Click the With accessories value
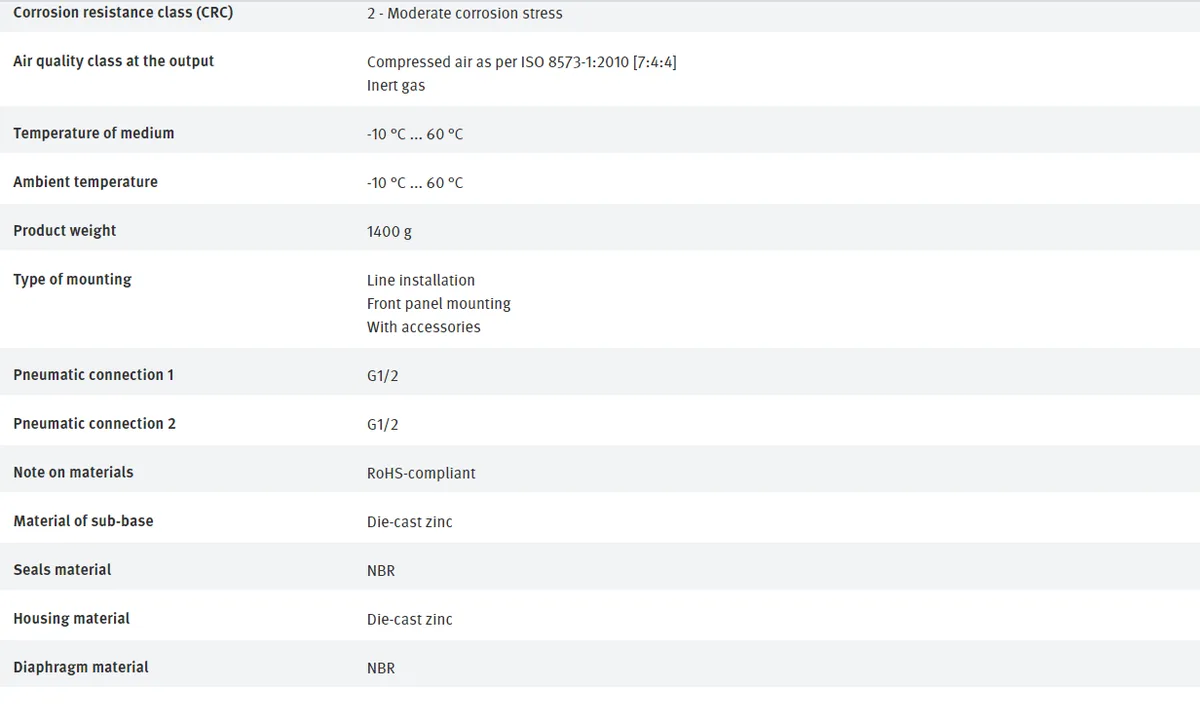 click(x=424, y=327)
